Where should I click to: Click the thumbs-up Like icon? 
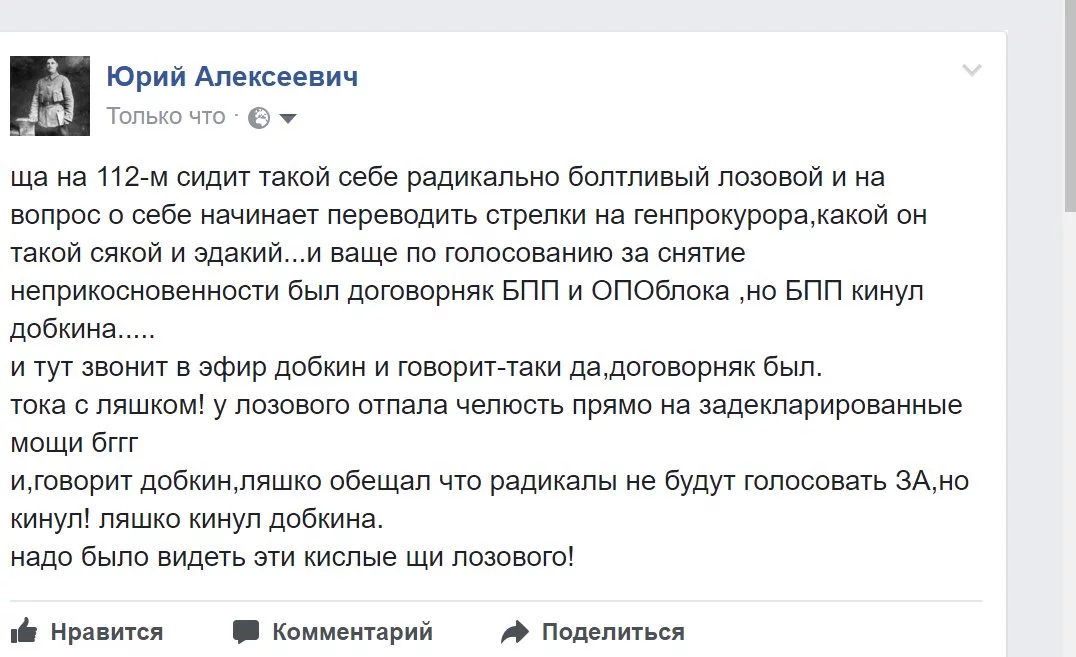(24, 630)
